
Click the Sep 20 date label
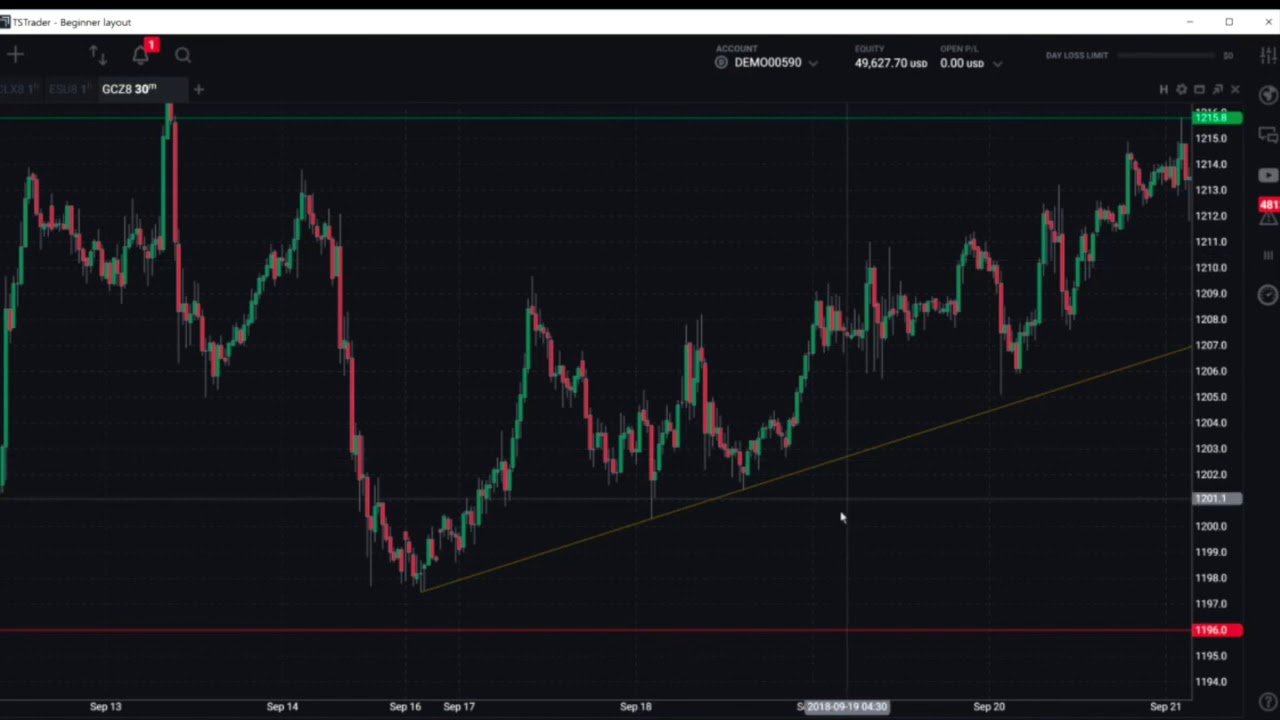[989, 706]
